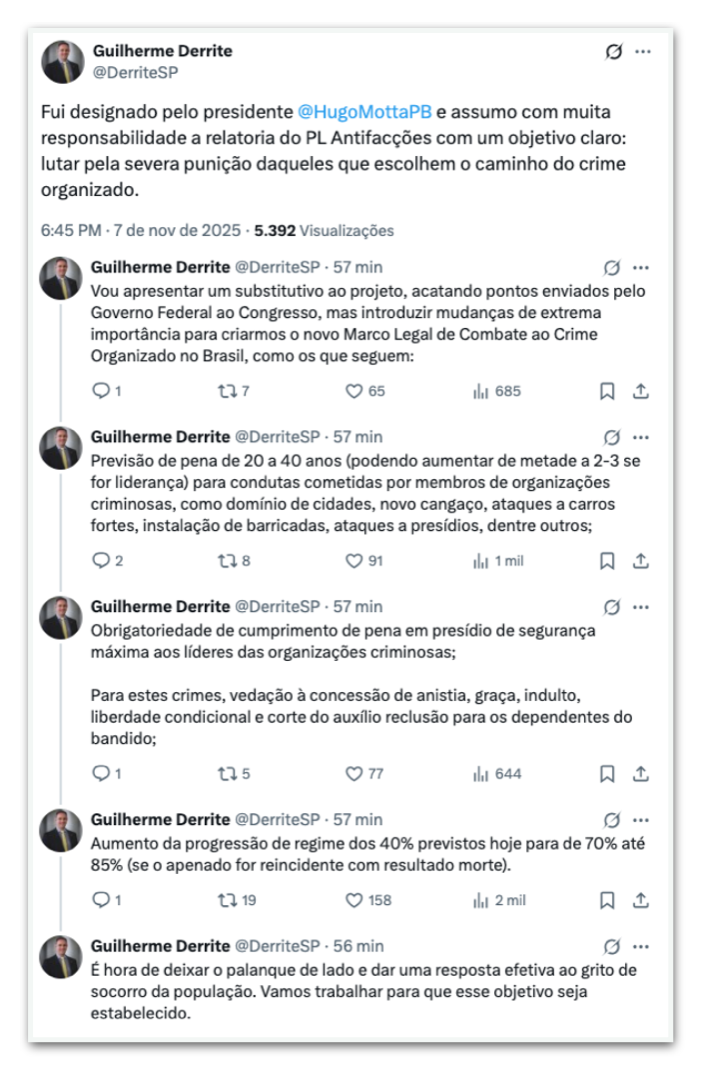Open more options on the 20 a 40 anos reply

click(x=642, y=437)
